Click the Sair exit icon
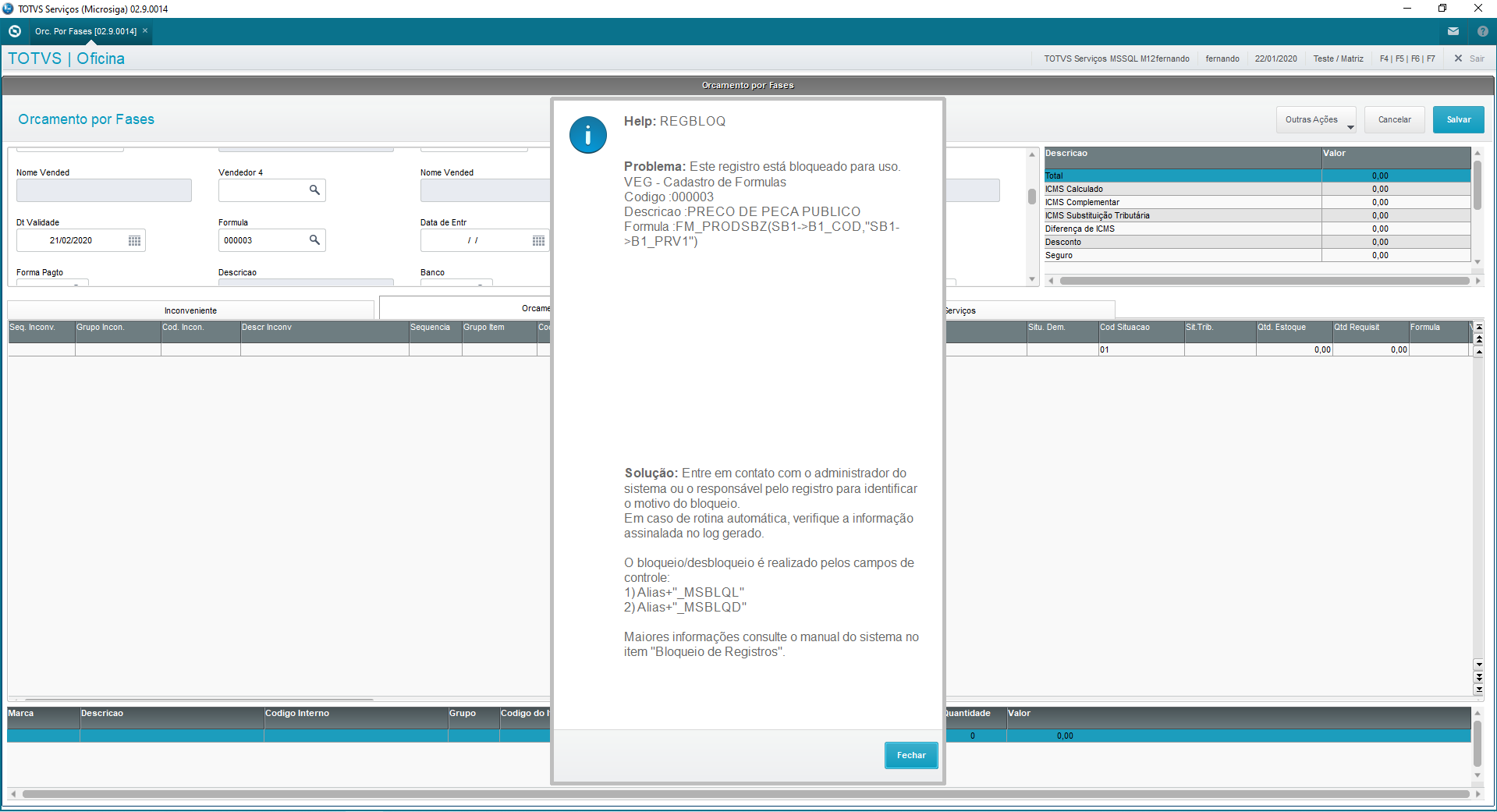The height and width of the screenshot is (812, 1497). point(1458,59)
